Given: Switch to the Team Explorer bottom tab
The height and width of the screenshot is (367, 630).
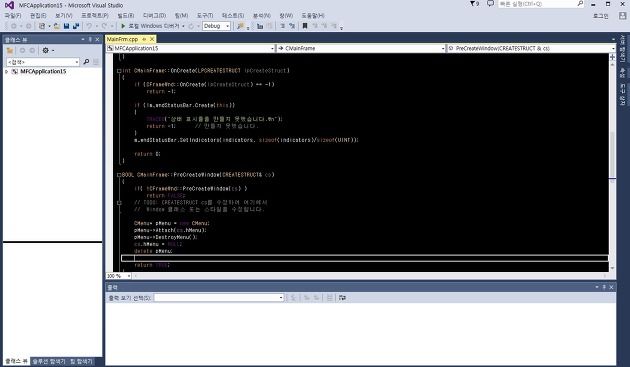Looking at the screenshot, I should coord(81,361).
